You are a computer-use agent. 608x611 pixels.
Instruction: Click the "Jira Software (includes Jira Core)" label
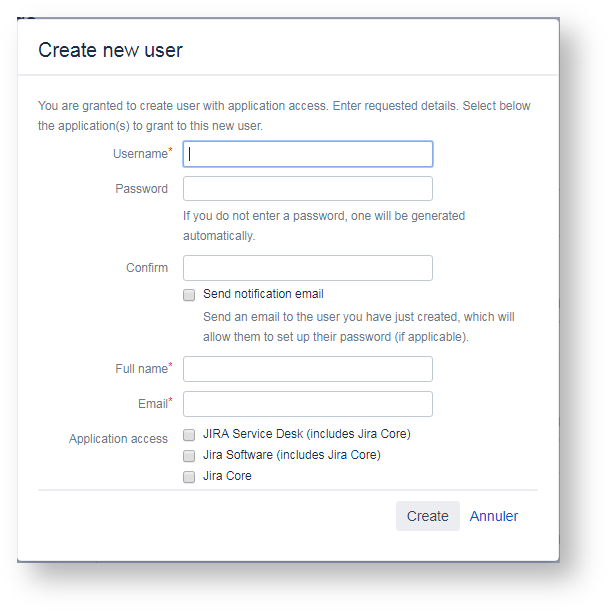click(x=291, y=455)
